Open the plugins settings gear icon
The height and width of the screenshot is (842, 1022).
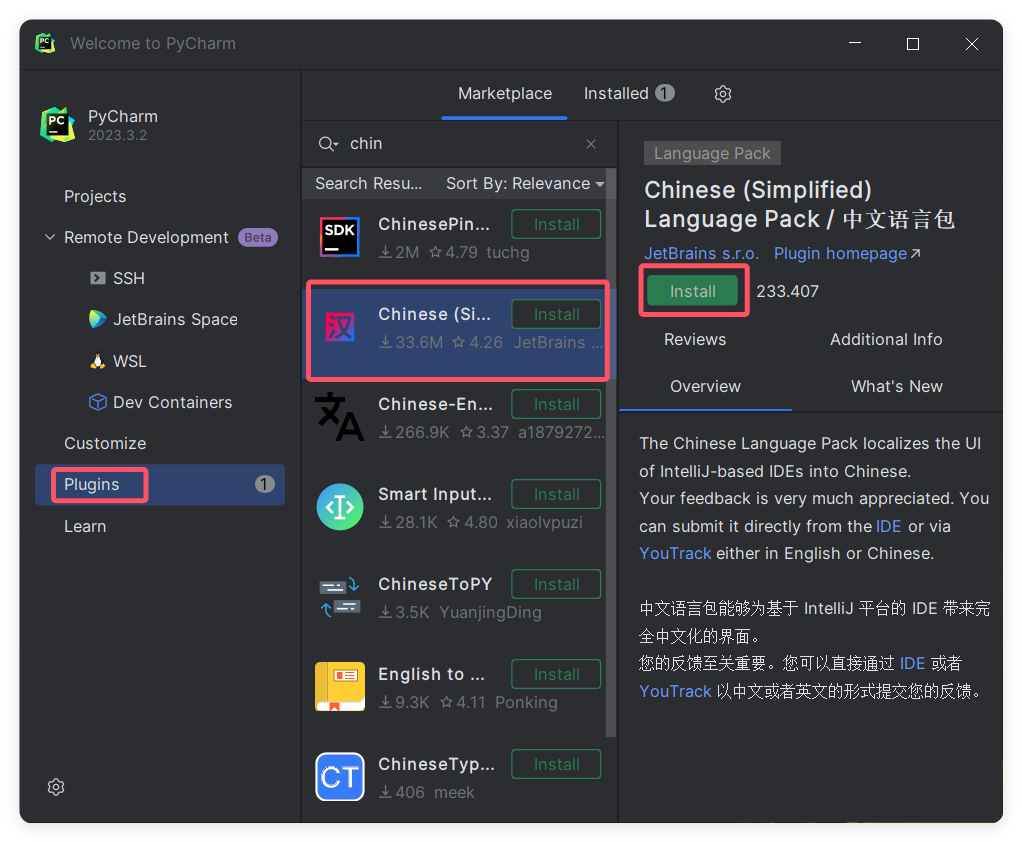click(722, 94)
